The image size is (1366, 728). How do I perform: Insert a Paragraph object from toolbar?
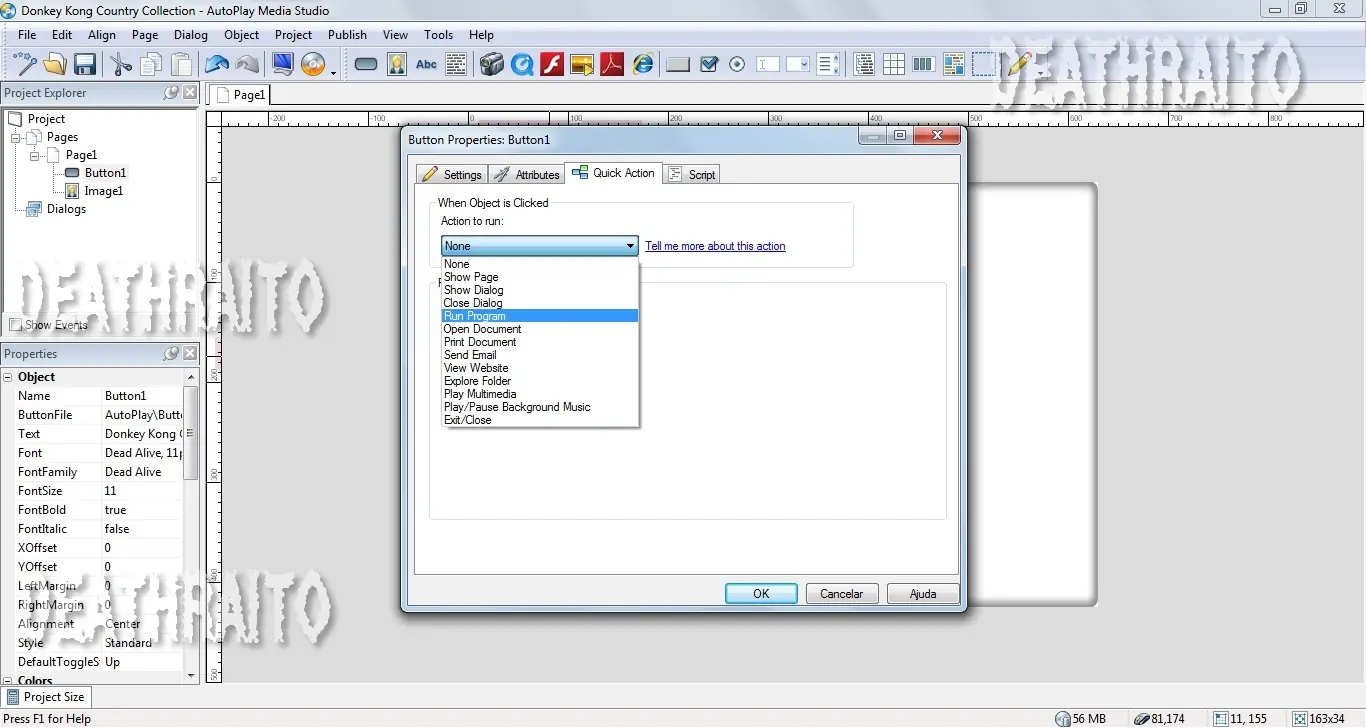456,65
